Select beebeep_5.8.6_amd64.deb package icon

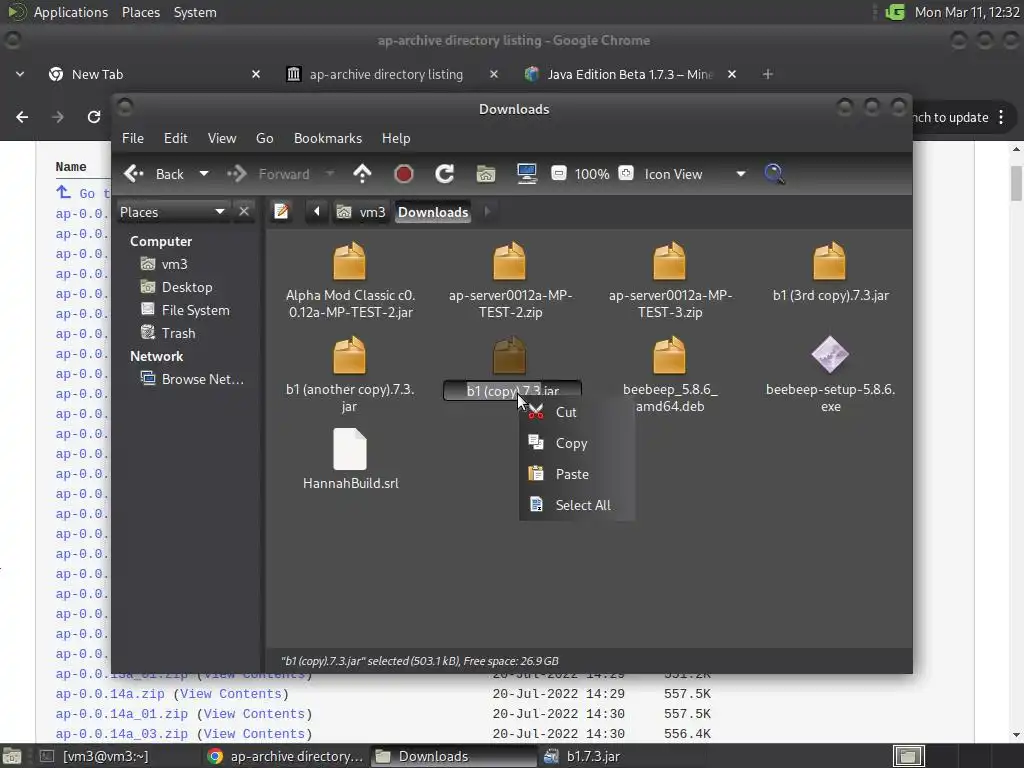[x=669, y=355]
